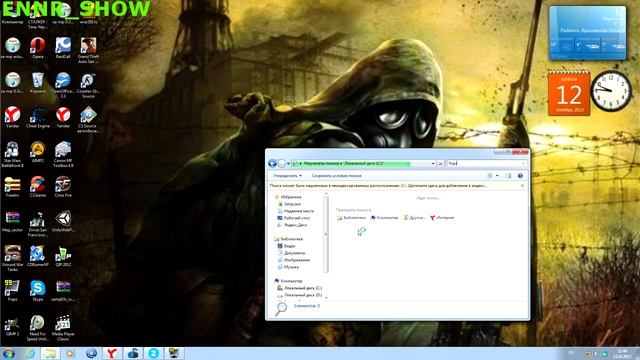Select Документы in the navigation pane
640x360 pixels.
tap(295, 253)
